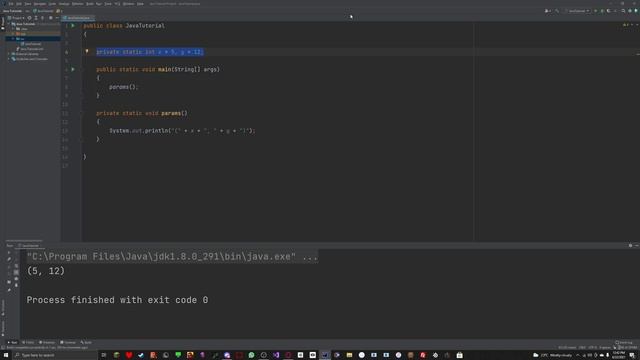Click the Debug bug icon in top toolbar

click(602, 11)
